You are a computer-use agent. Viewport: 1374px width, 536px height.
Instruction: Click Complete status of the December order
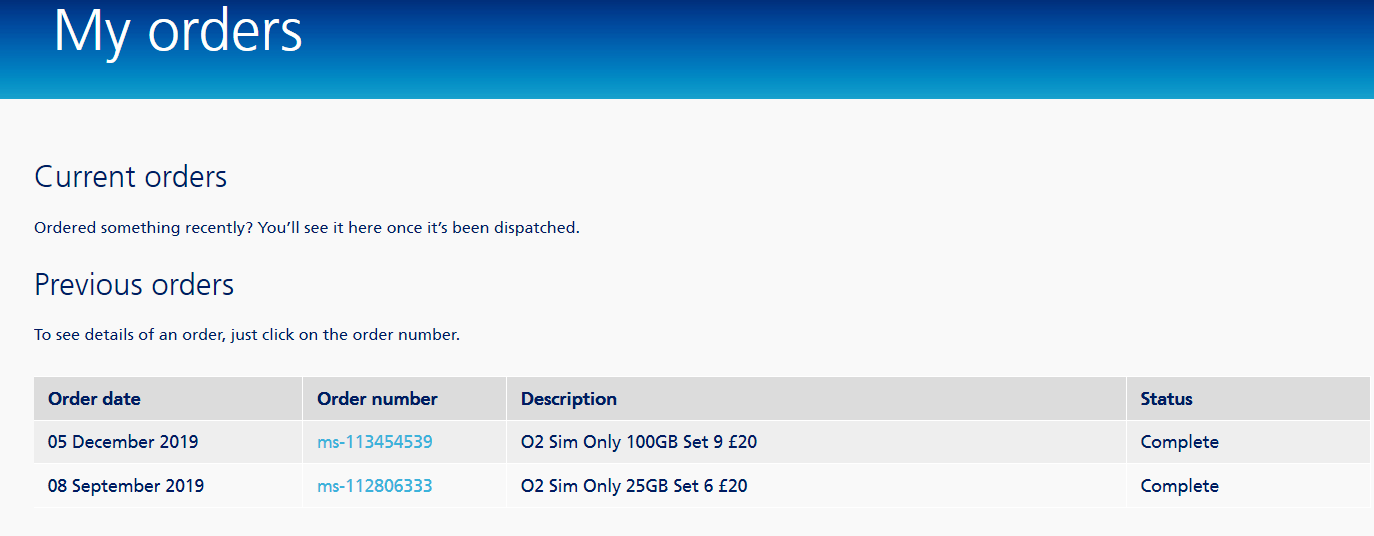click(x=1179, y=442)
